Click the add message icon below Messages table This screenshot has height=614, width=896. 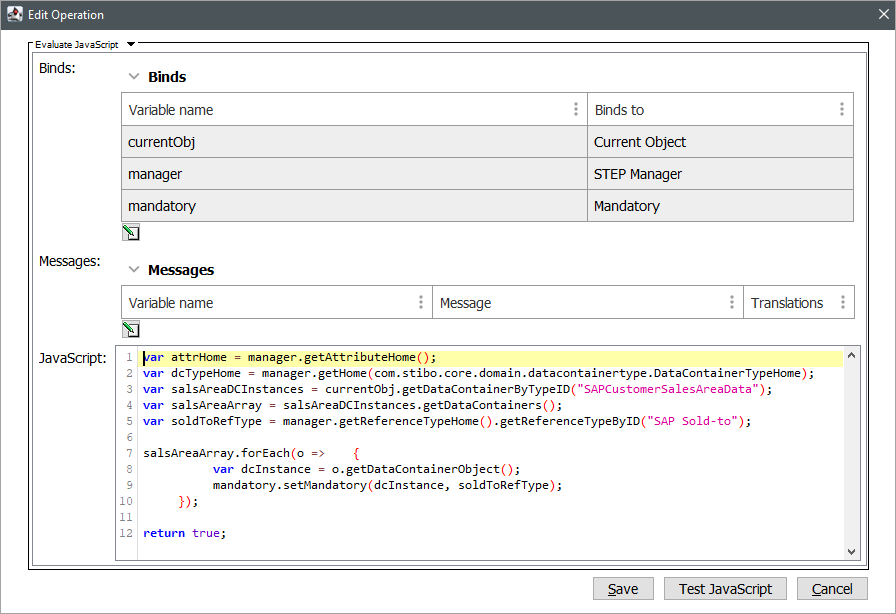[x=130, y=329]
